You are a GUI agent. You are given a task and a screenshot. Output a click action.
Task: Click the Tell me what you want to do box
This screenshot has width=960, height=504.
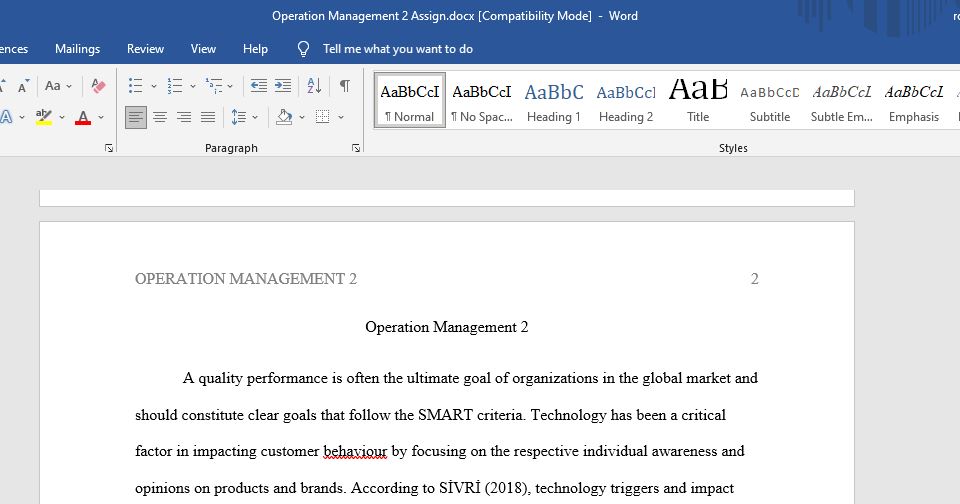coord(398,49)
